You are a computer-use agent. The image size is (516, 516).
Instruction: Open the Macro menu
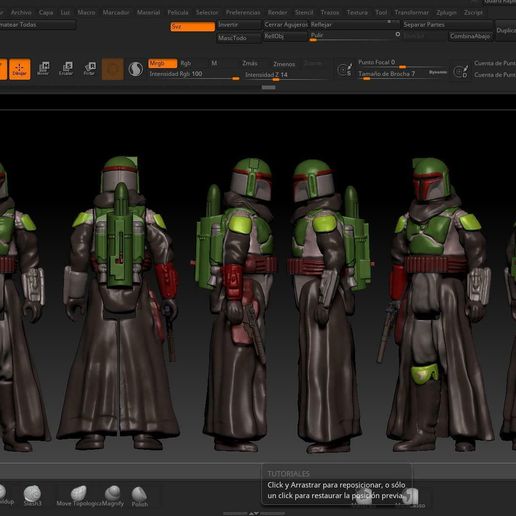click(86, 13)
